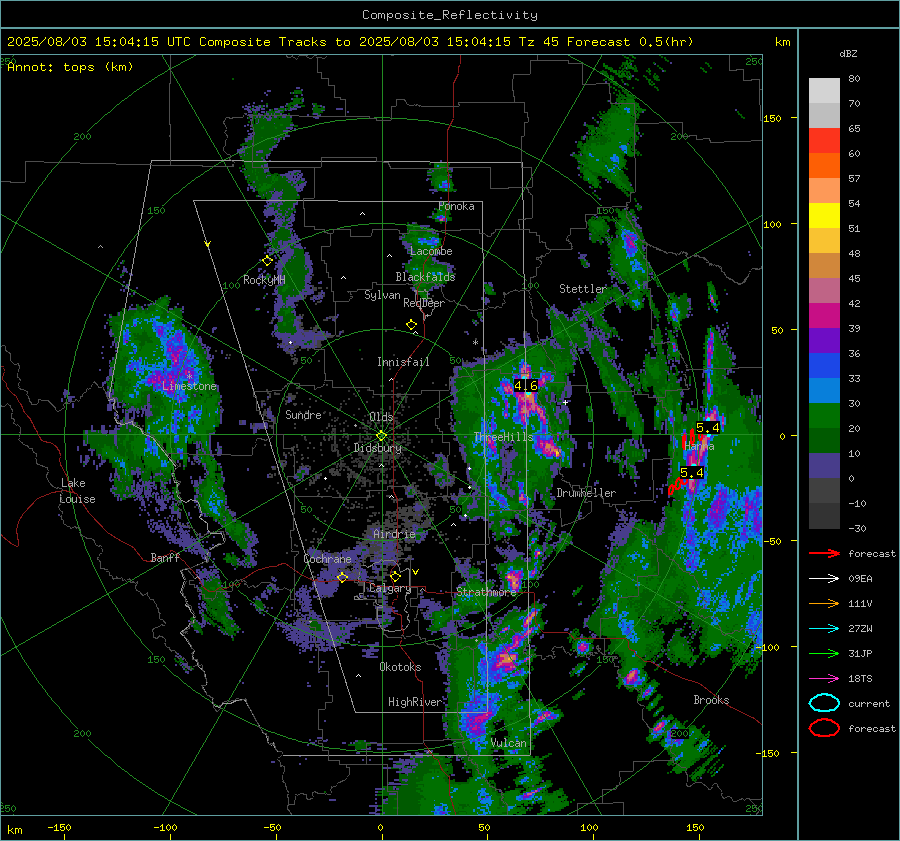The width and height of the screenshot is (900, 841).
Task: Click the Sylvan label on map
Action: click(382, 295)
